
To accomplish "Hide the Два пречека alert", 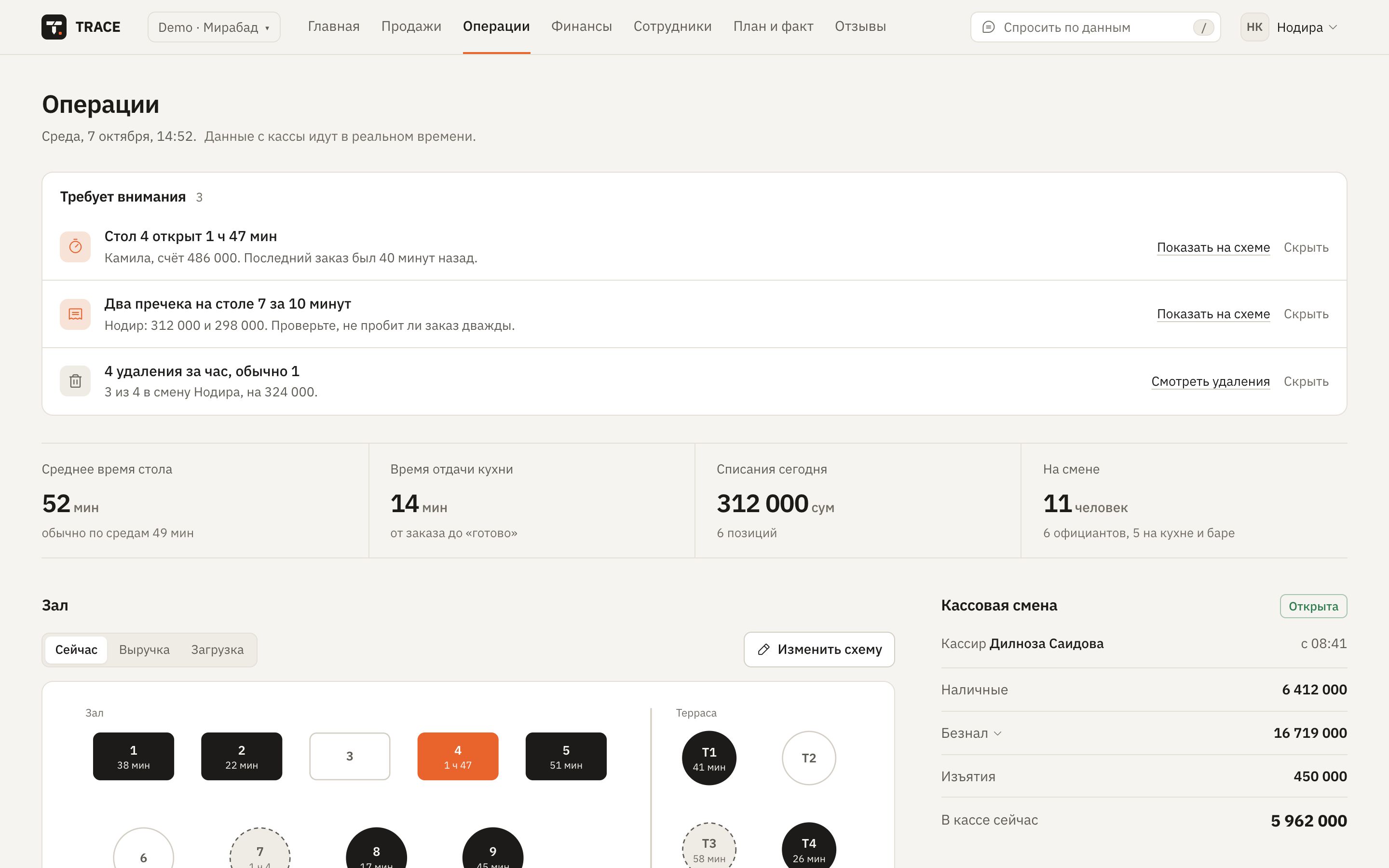I will [1306, 314].
